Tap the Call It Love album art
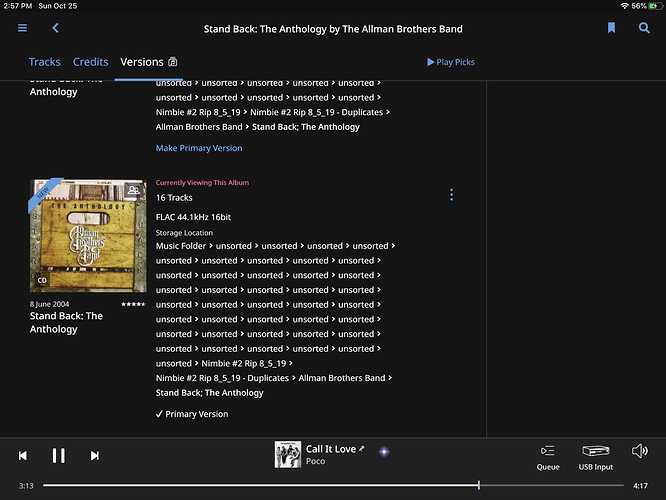 click(288, 454)
